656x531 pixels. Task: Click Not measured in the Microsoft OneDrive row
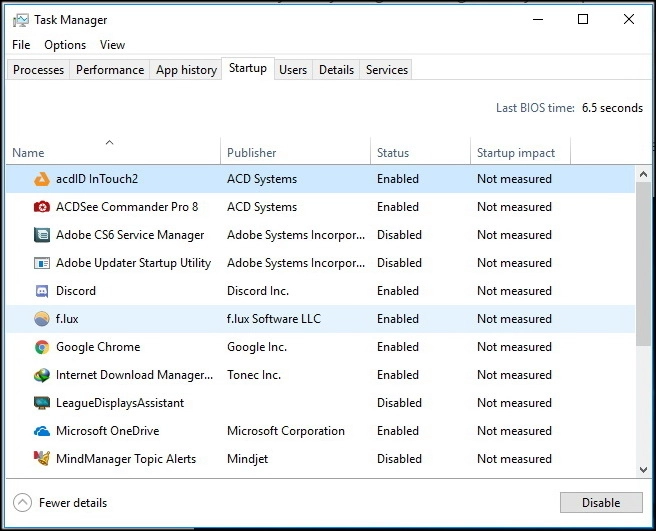514,431
